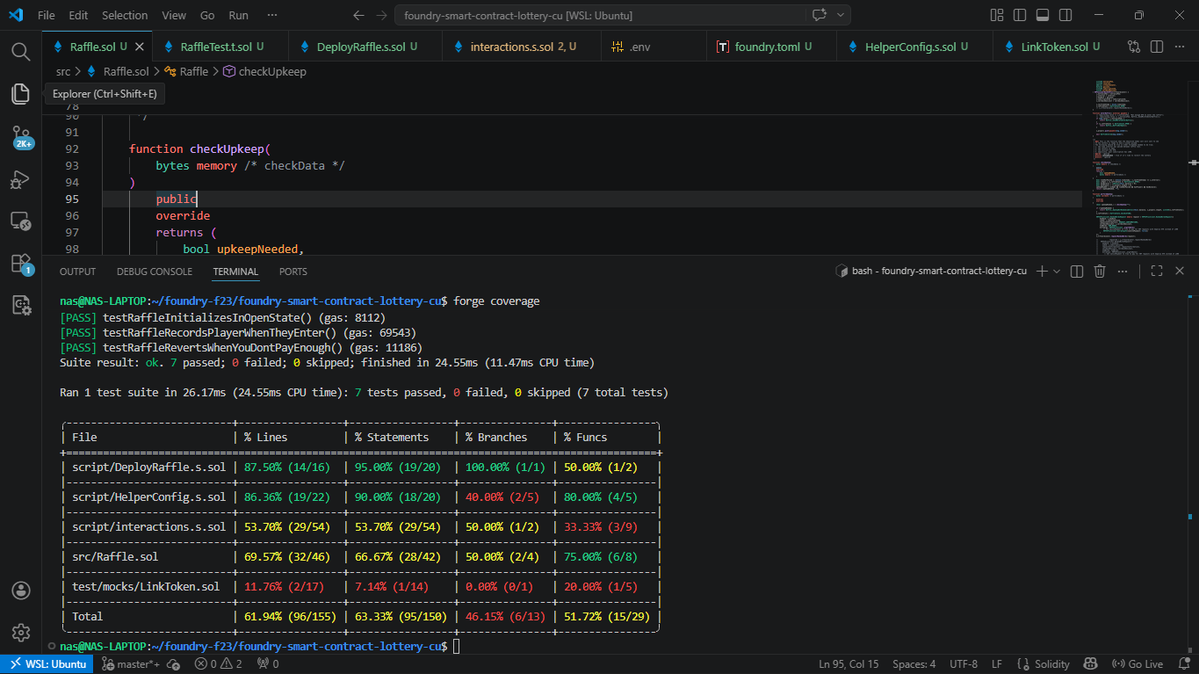Click the master* git branch status
The height and width of the screenshot is (674, 1199).
click(131, 664)
